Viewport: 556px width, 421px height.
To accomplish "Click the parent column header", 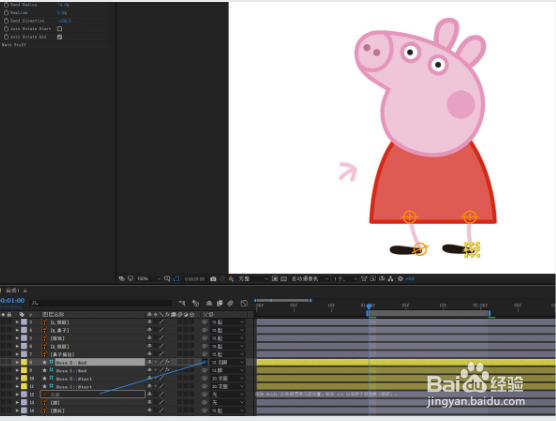I will 208,314.
